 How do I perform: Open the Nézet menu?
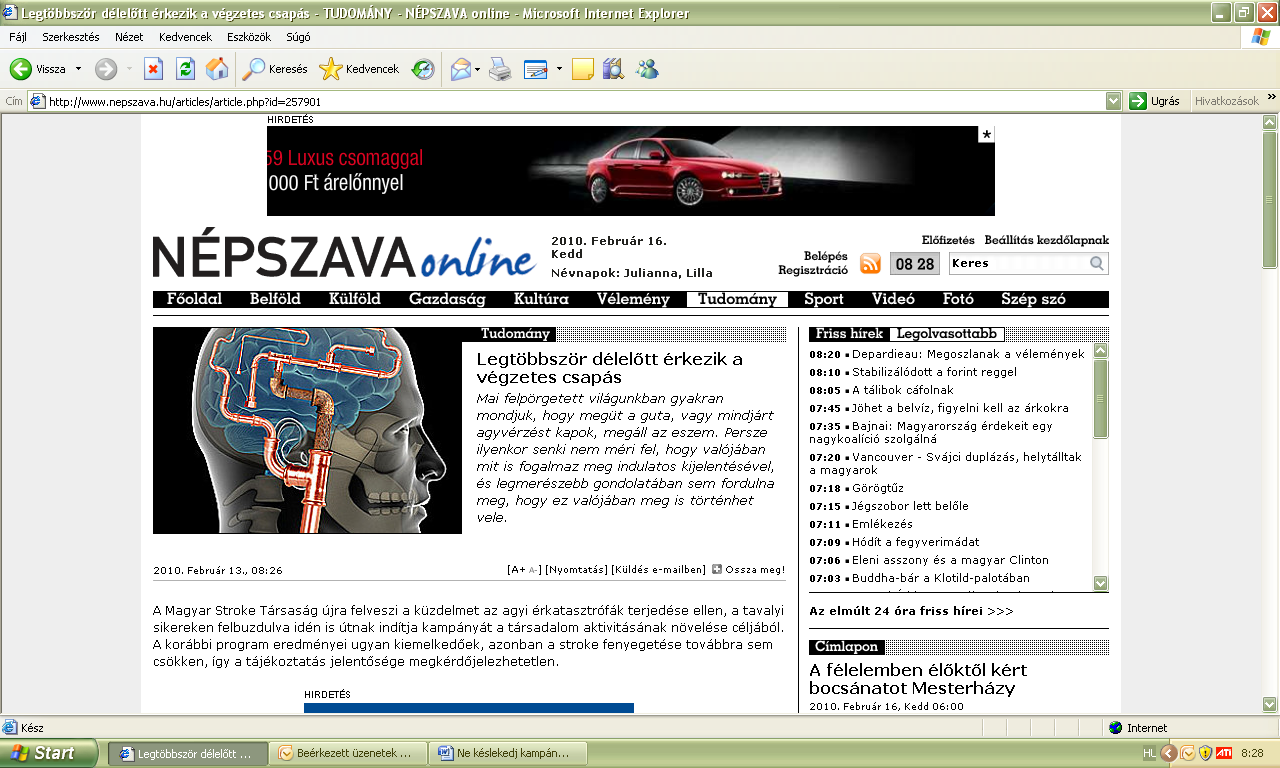point(129,37)
